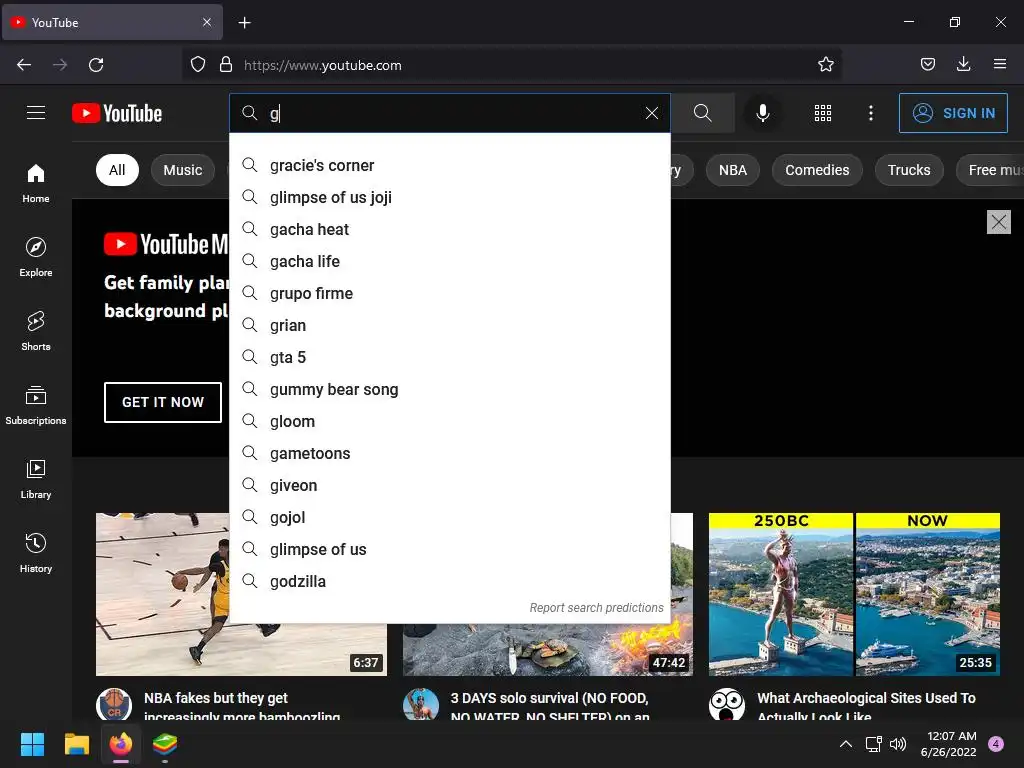Start voice search with the microphone
Image resolution: width=1024 pixels, height=768 pixels.
coord(762,113)
